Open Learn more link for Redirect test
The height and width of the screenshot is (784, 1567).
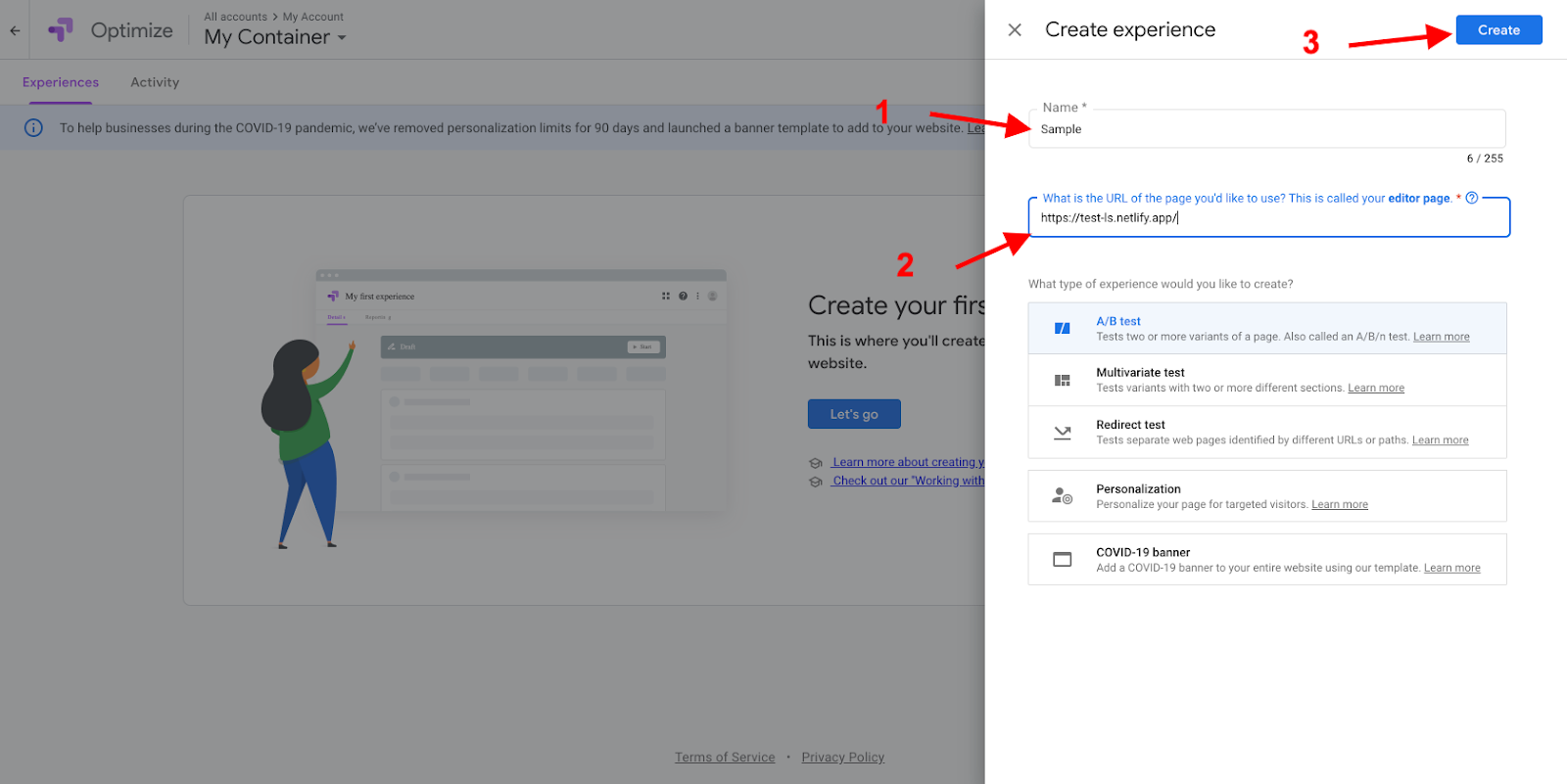tap(1440, 440)
